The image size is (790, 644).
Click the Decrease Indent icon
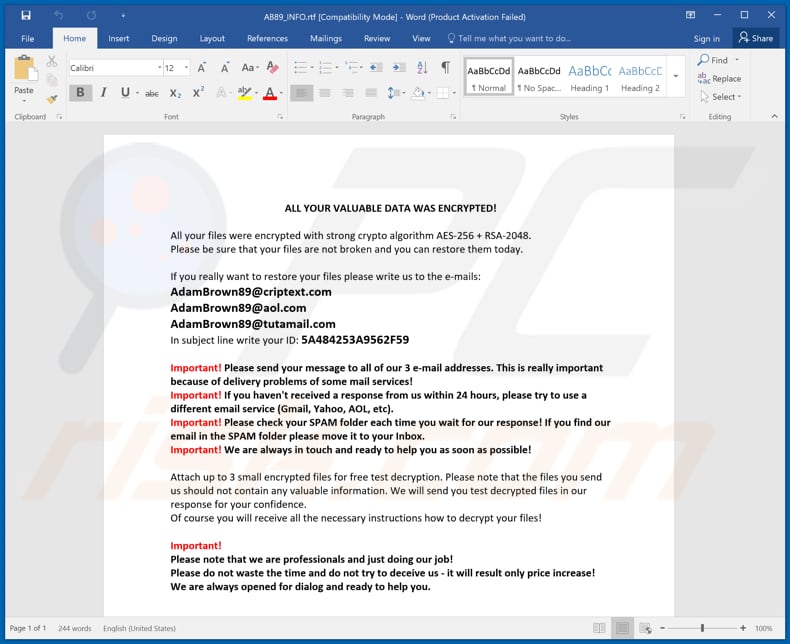click(375, 68)
